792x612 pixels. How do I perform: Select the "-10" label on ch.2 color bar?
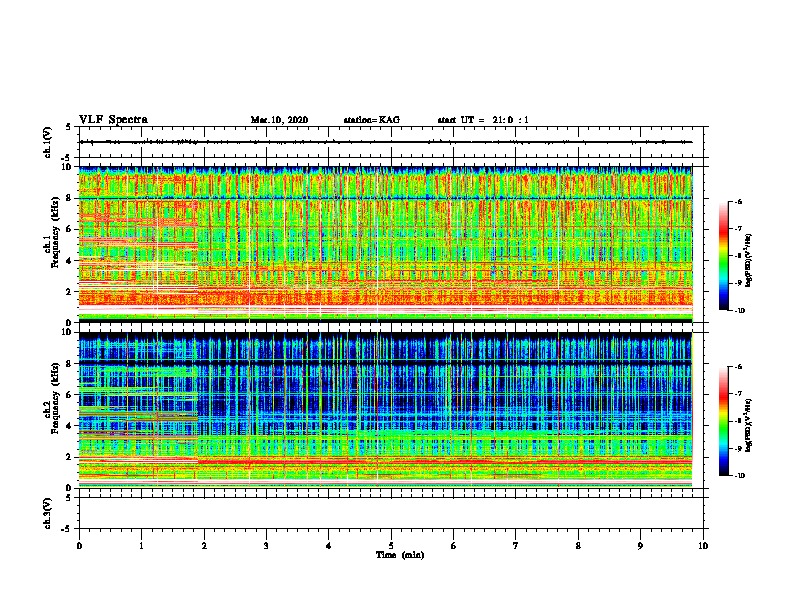(739, 476)
